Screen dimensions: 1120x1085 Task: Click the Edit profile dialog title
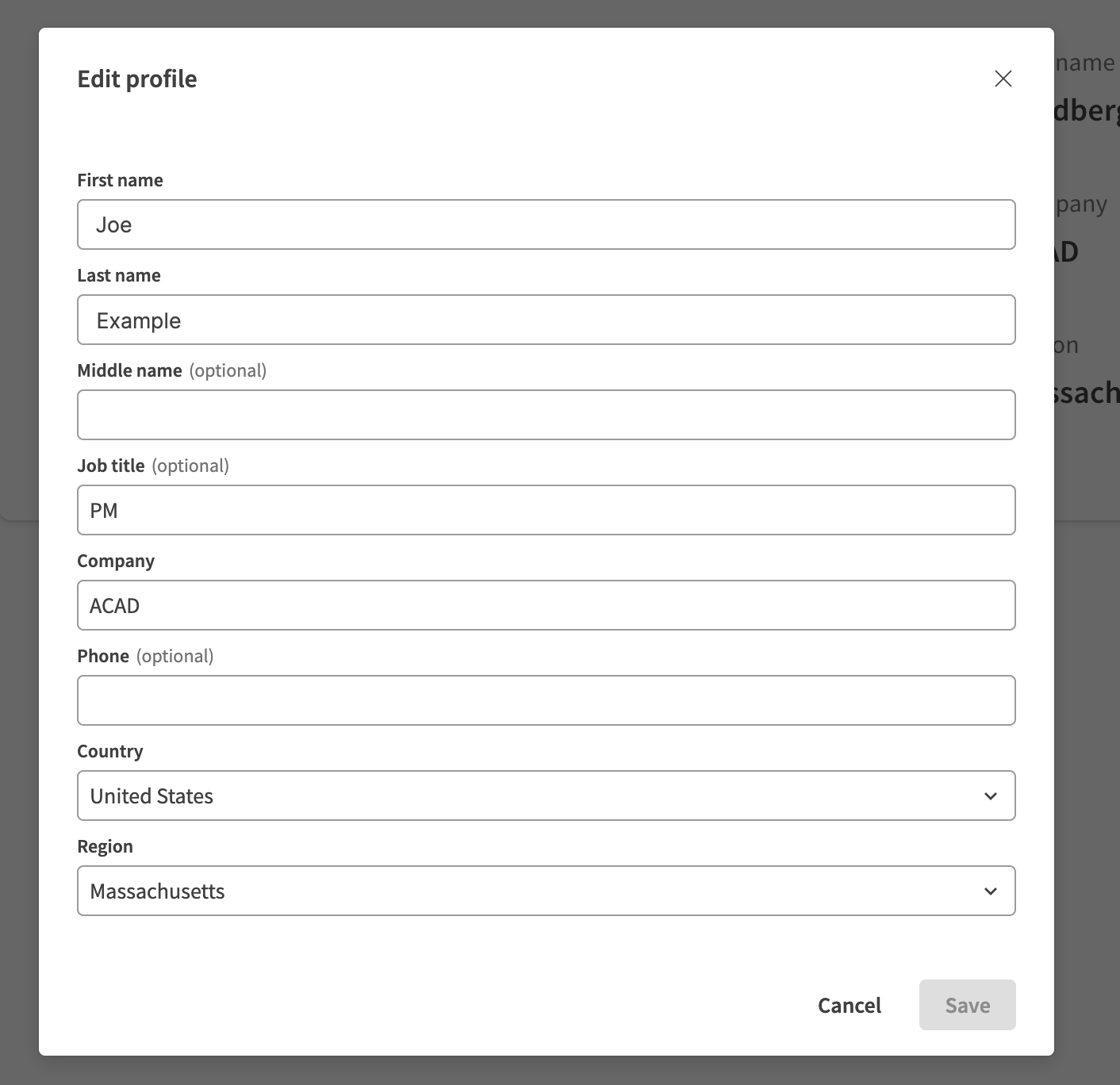(x=136, y=79)
